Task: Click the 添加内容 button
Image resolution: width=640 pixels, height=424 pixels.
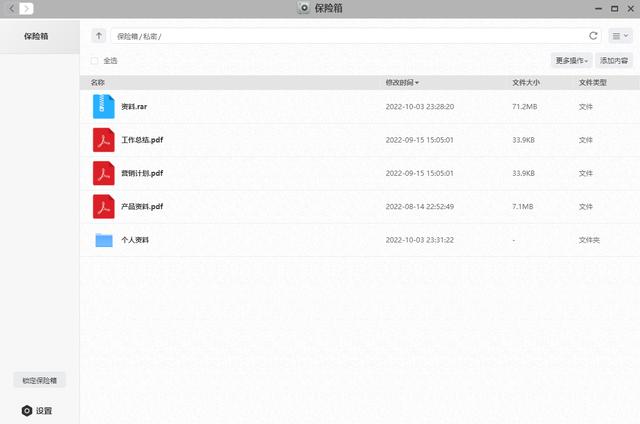Action: (x=614, y=61)
